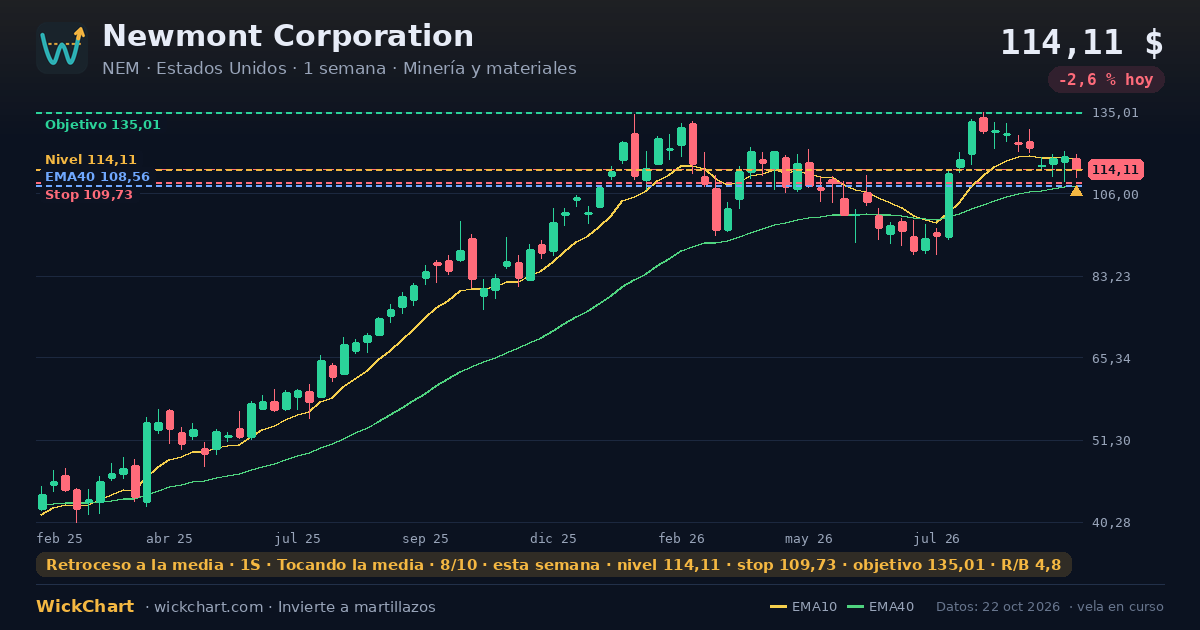Screen dimensions: 1200x630
Task: Click the EMA40 108,56 label
Action: click(x=97, y=176)
